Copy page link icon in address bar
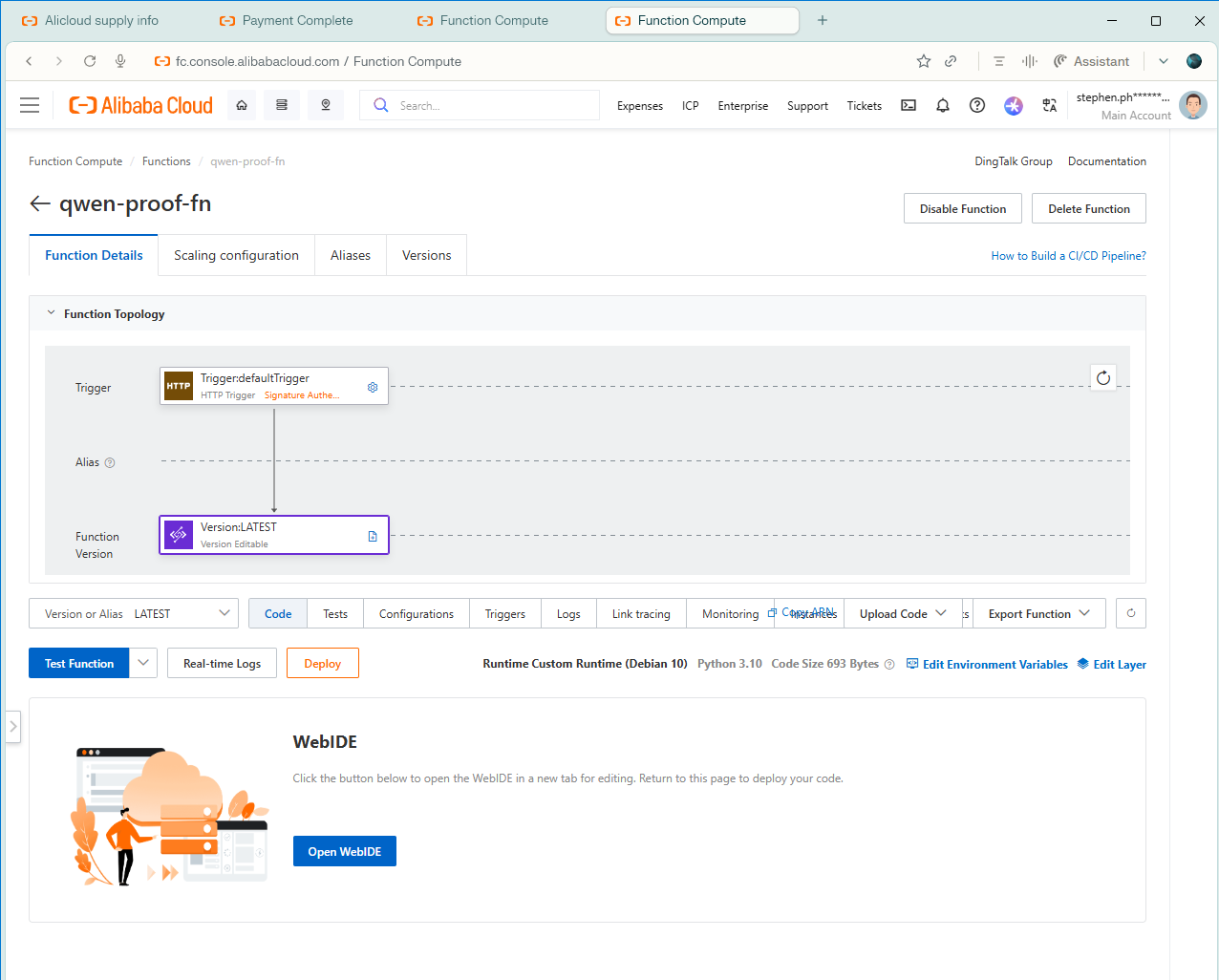The image size is (1219, 980). (x=951, y=61)
